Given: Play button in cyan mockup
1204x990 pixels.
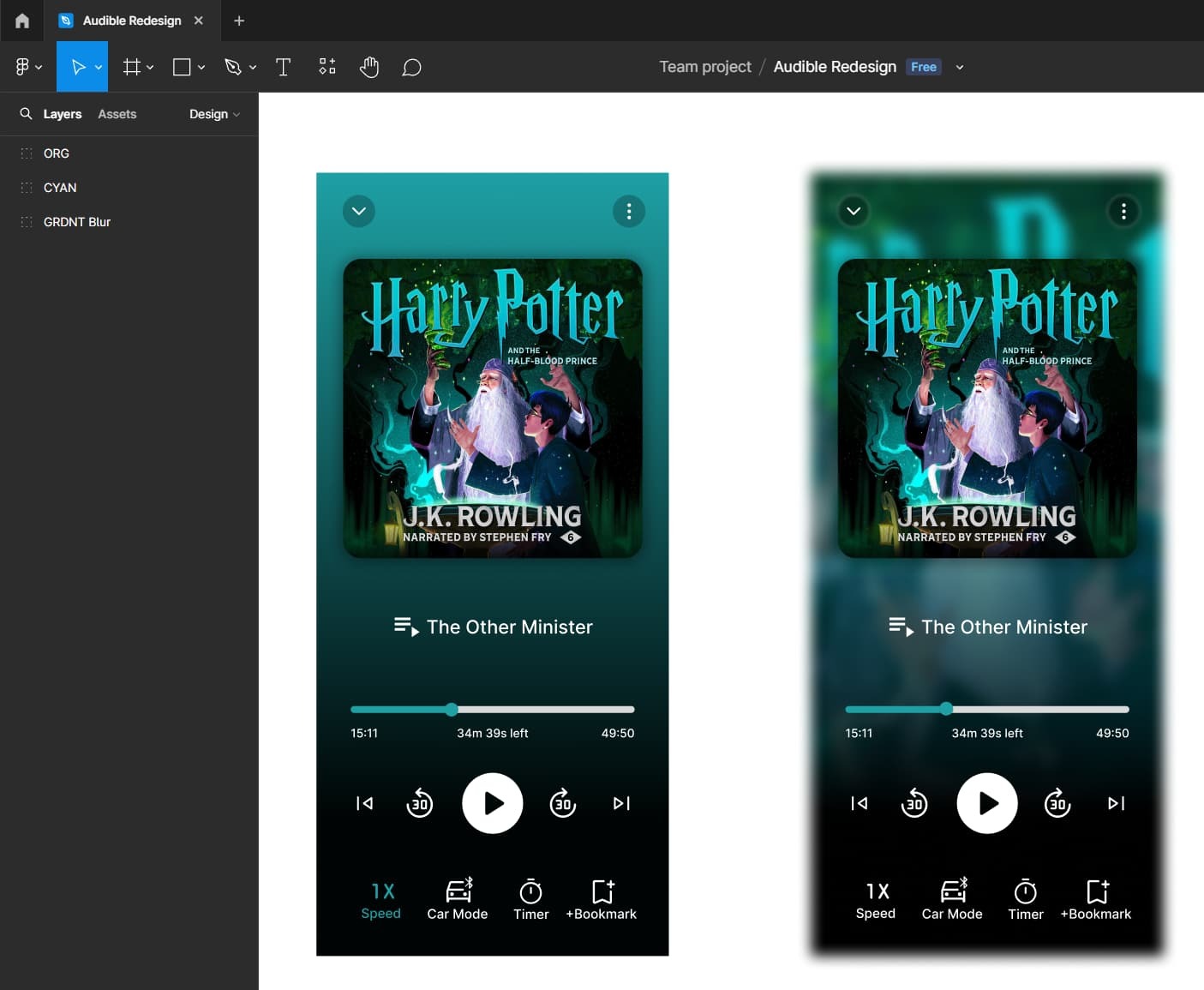Looking at the screenshot, I should pyautogui.click(x=493, y=803).
